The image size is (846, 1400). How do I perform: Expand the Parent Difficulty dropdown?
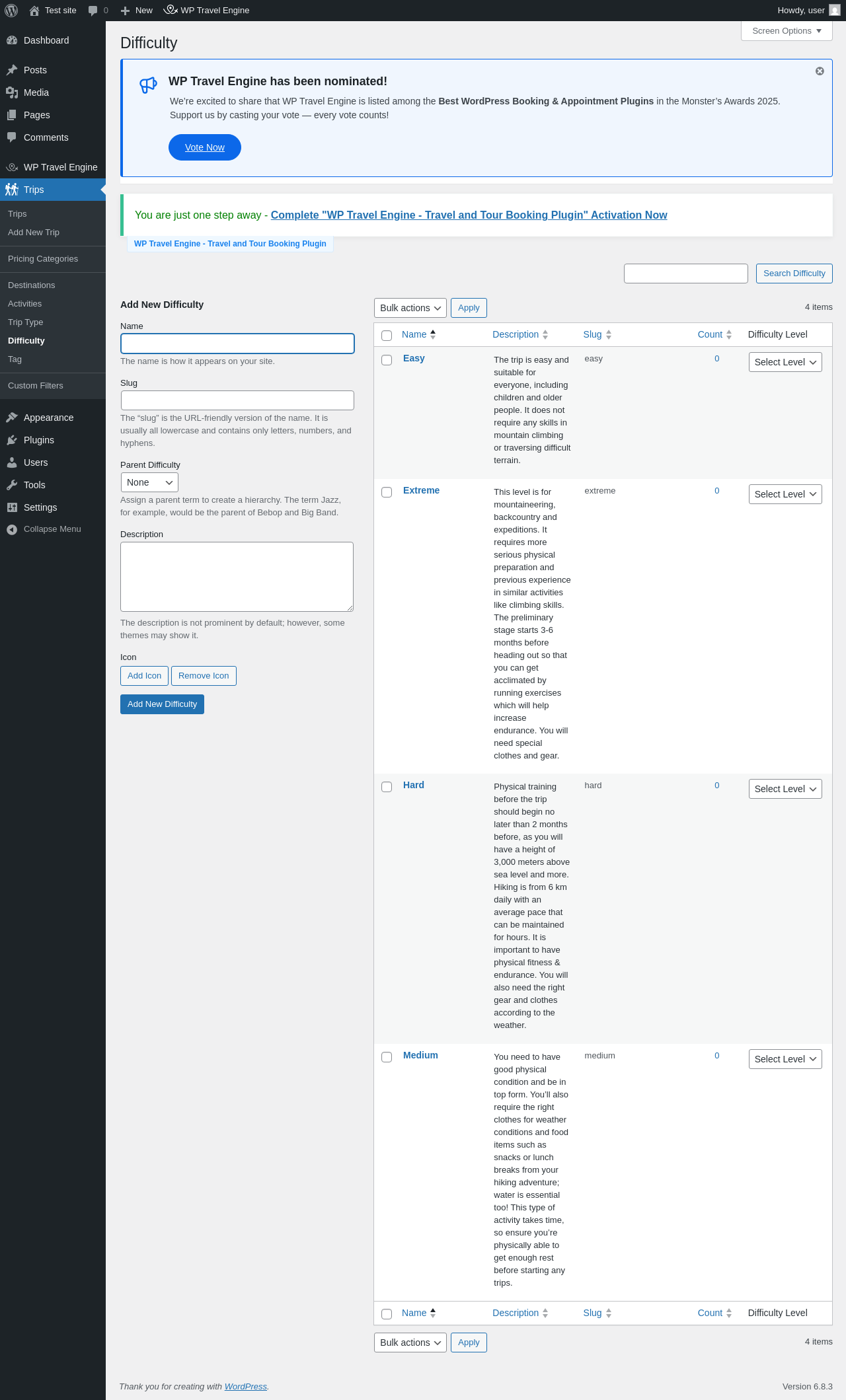click(149, 482)
